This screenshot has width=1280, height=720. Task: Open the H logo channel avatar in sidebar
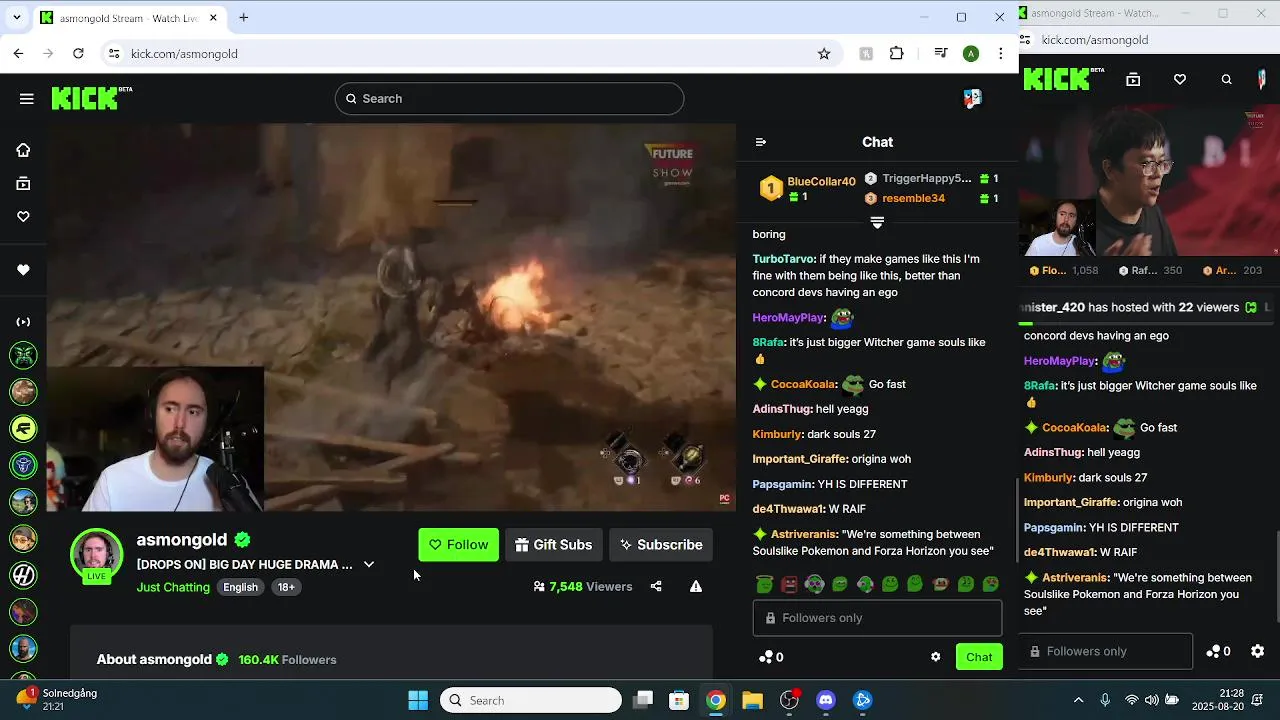tap(23, 575)
